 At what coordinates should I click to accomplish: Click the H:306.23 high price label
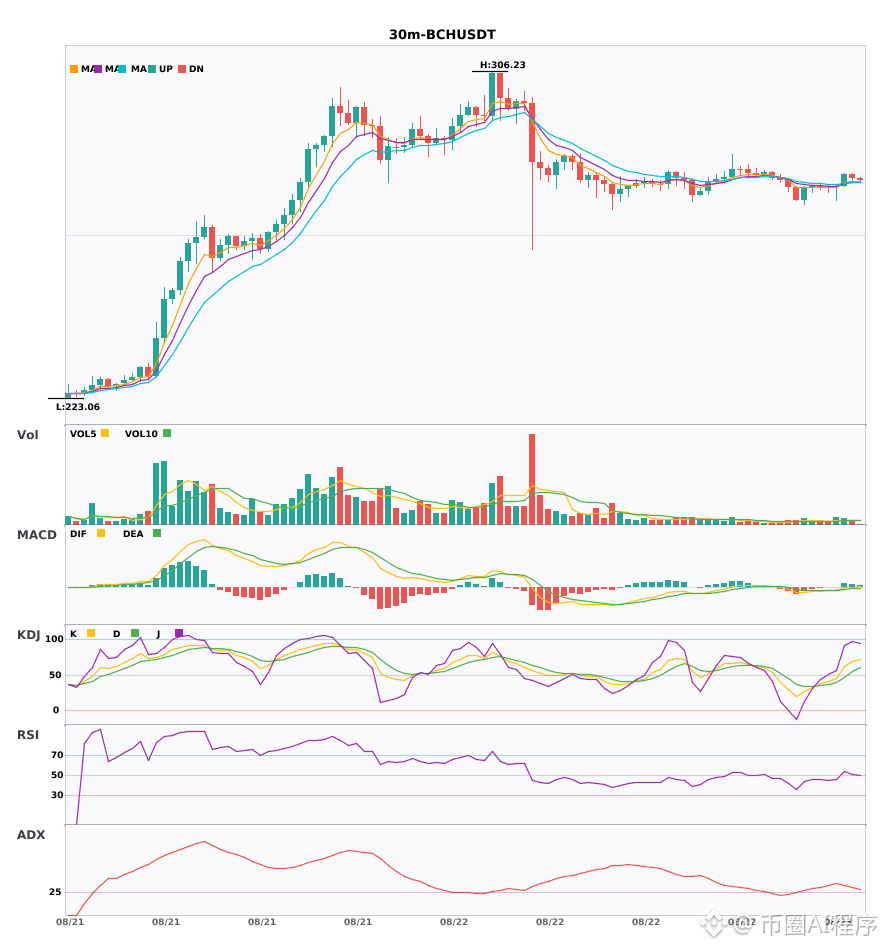pyautogui.click(x=503, y=65)
